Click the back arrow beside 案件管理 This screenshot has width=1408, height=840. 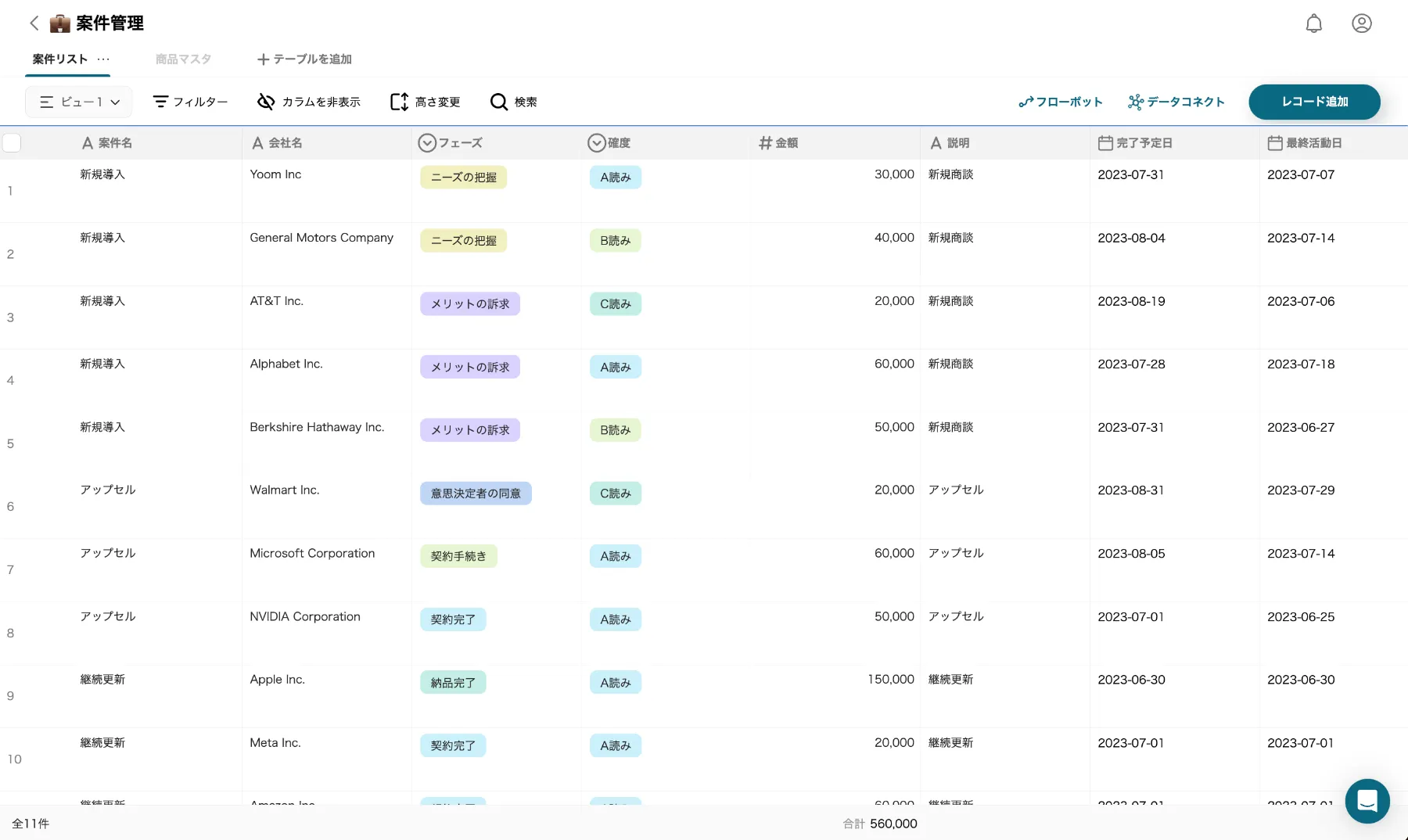pos(34,23)
